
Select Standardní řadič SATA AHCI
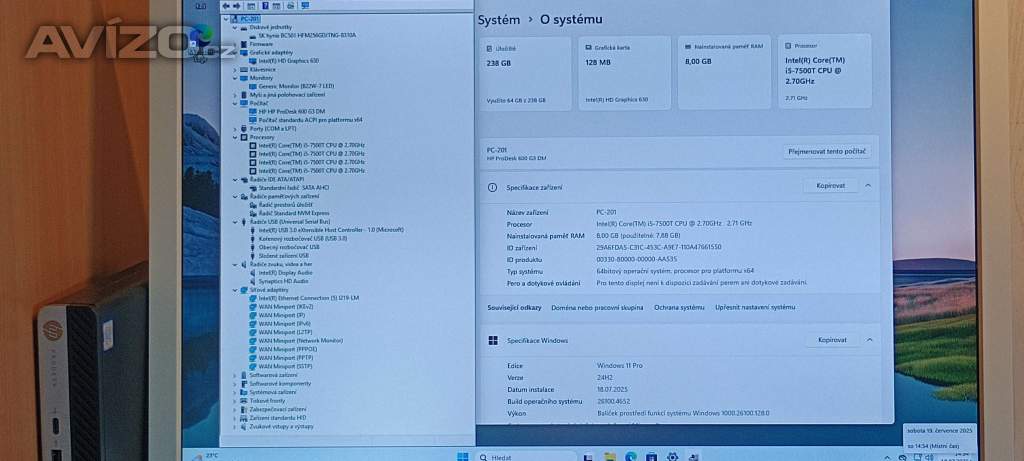pyautogui.click(x=289, y=188)
